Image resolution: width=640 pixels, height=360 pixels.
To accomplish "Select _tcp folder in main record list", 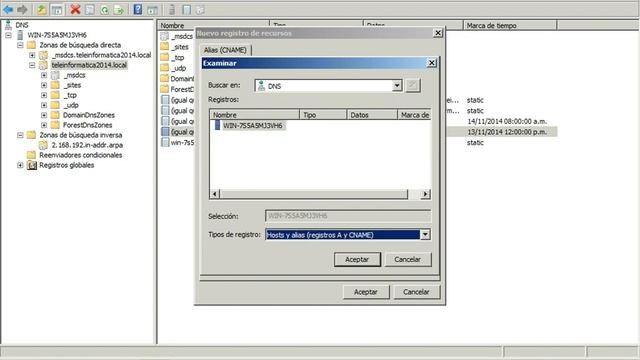I will 177,58.
